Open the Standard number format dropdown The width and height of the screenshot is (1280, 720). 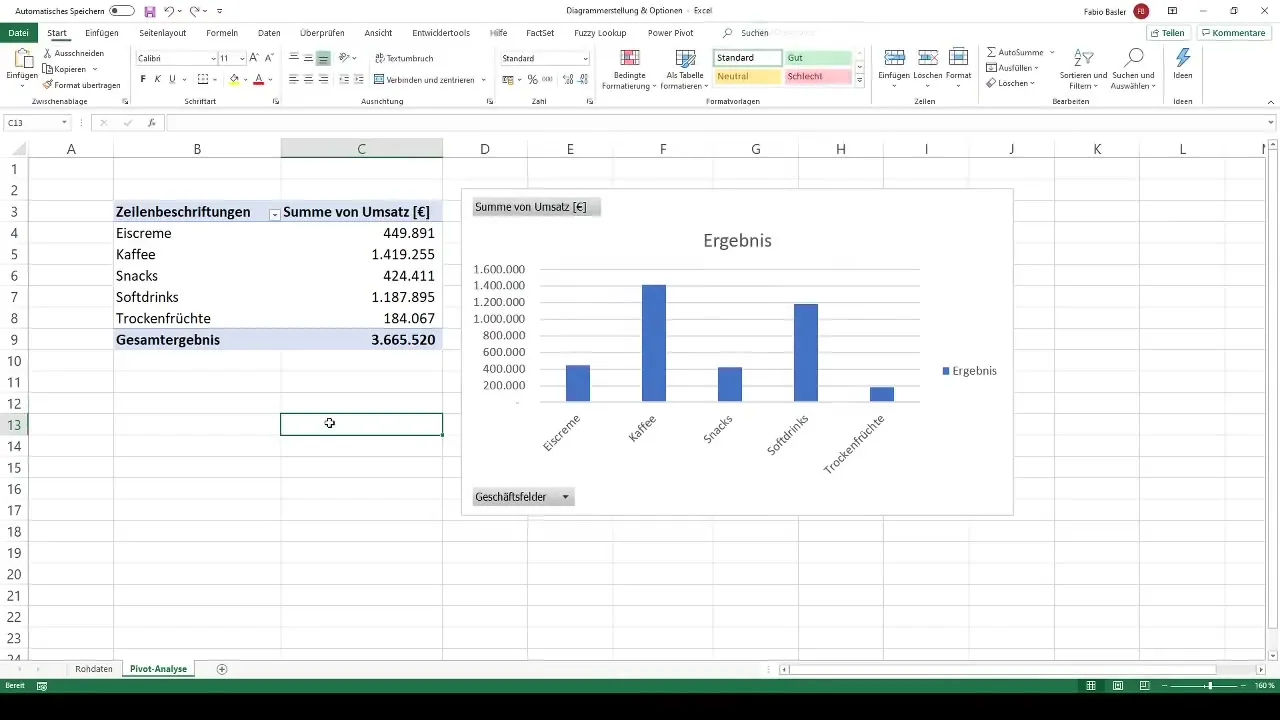585,59
